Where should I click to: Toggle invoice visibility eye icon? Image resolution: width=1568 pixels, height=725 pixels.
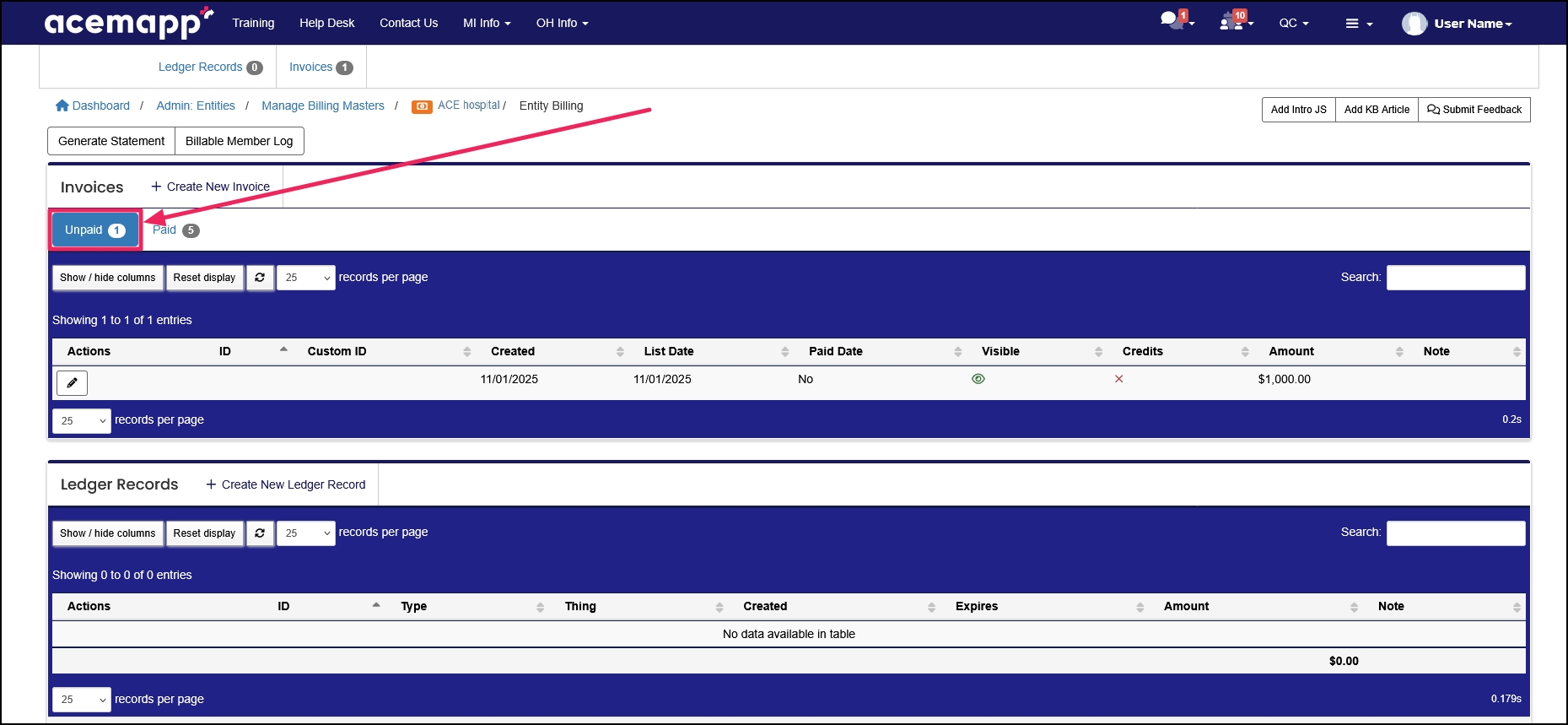click(978, 379)
